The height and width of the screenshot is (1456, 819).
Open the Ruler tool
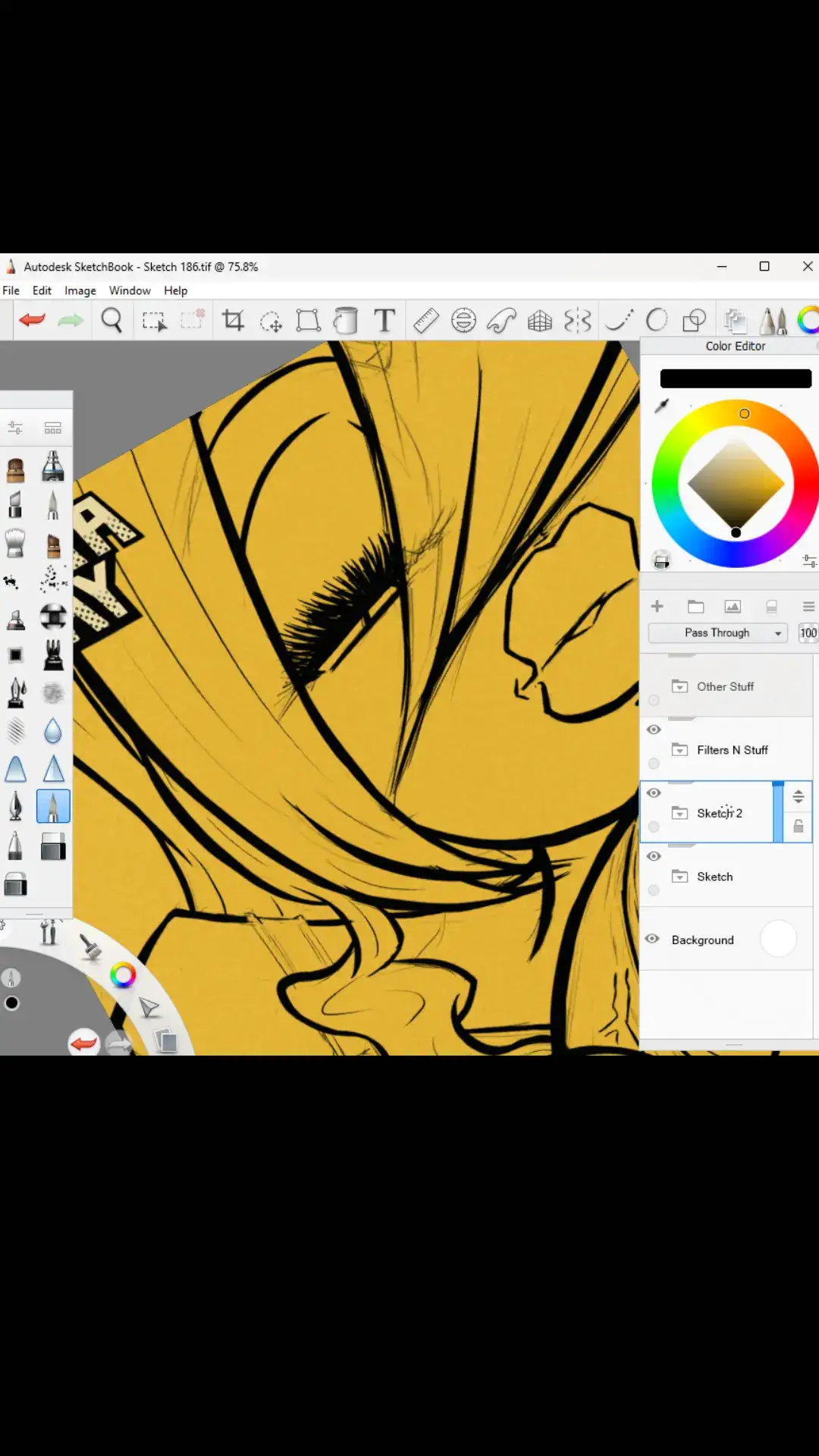coord(425,320)
